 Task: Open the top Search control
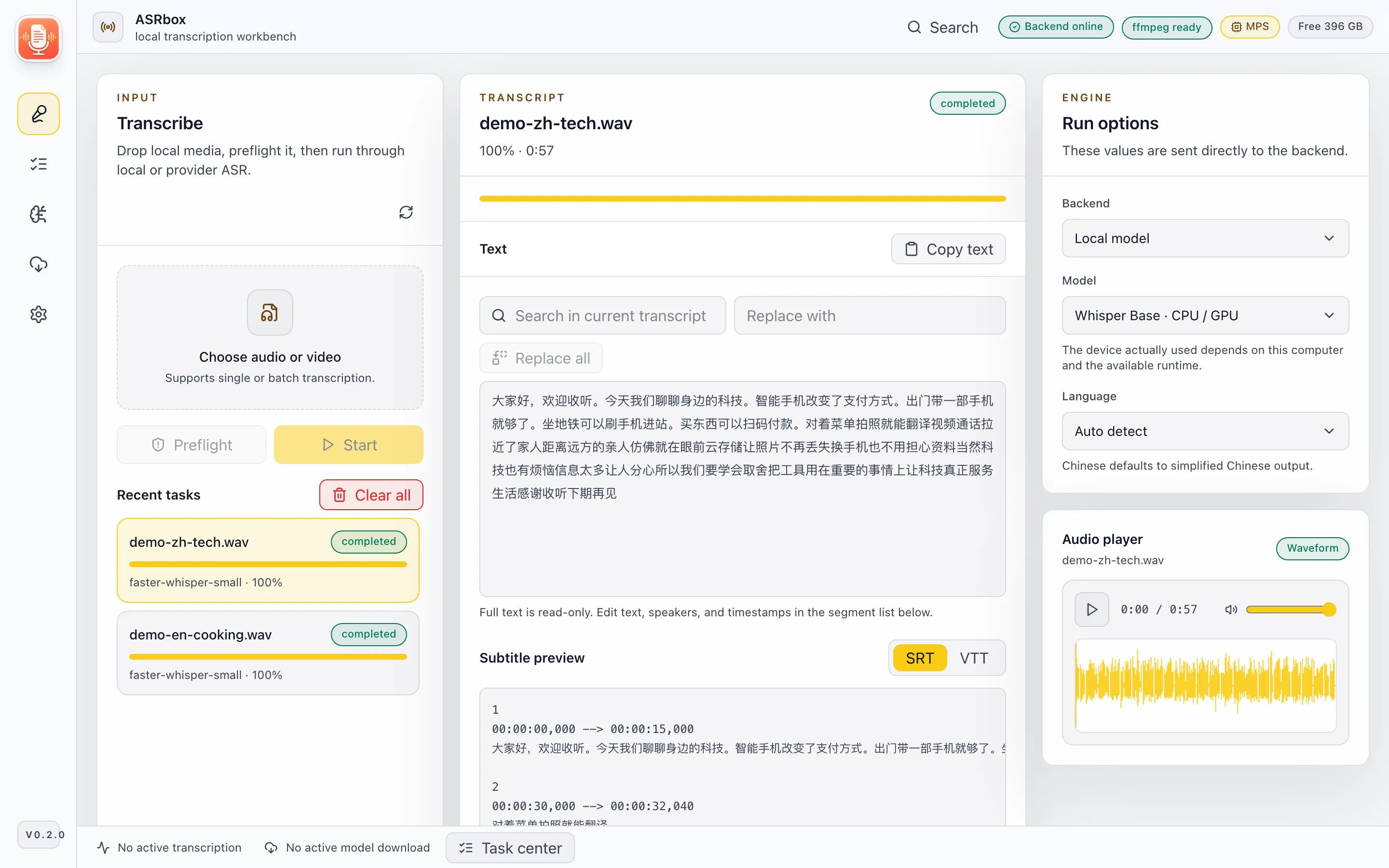pyautogui.click(x=942, y=27)
